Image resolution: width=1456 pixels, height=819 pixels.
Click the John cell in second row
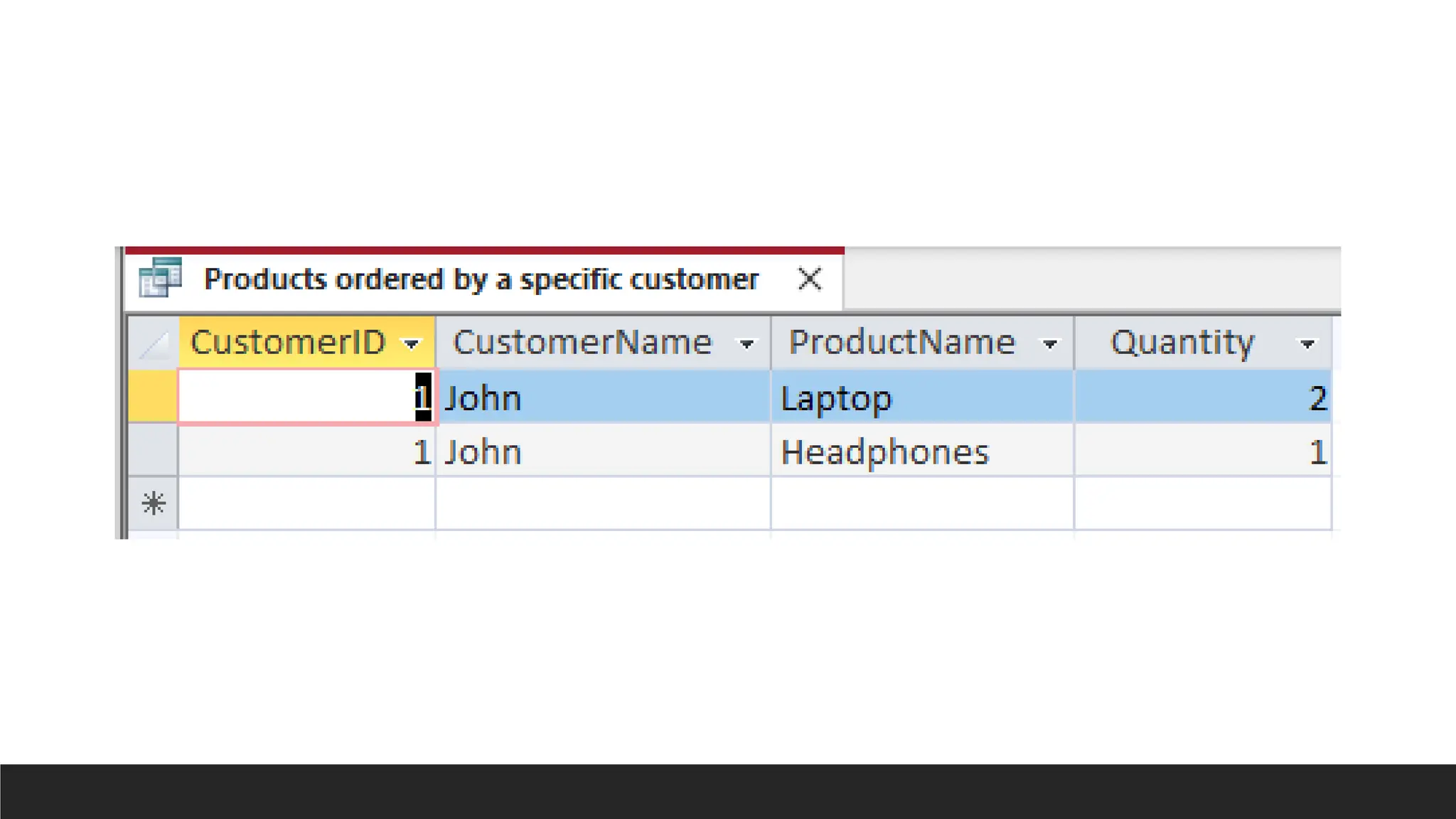coord(603,452)
